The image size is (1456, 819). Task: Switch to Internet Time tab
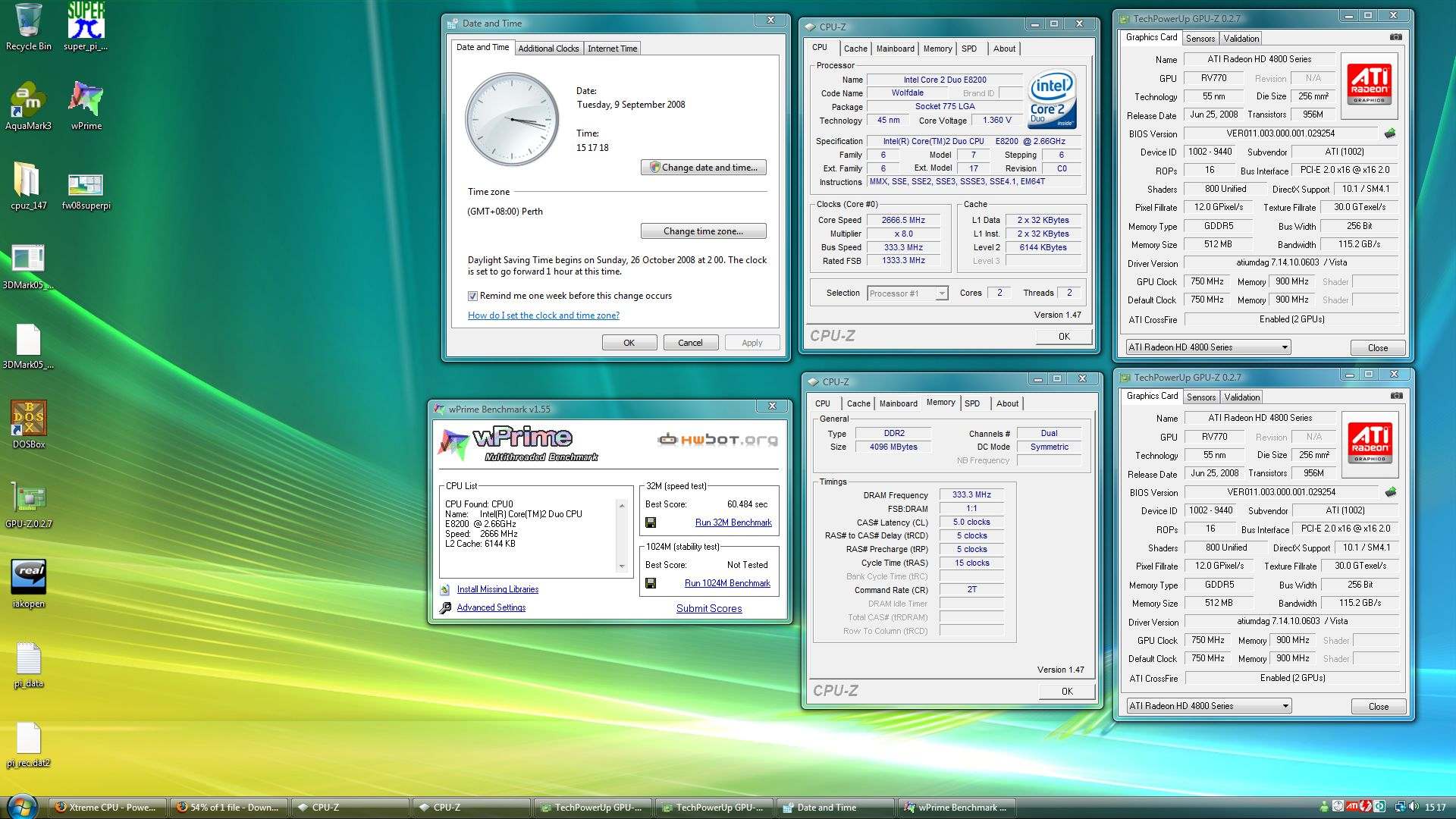[612, 49]
